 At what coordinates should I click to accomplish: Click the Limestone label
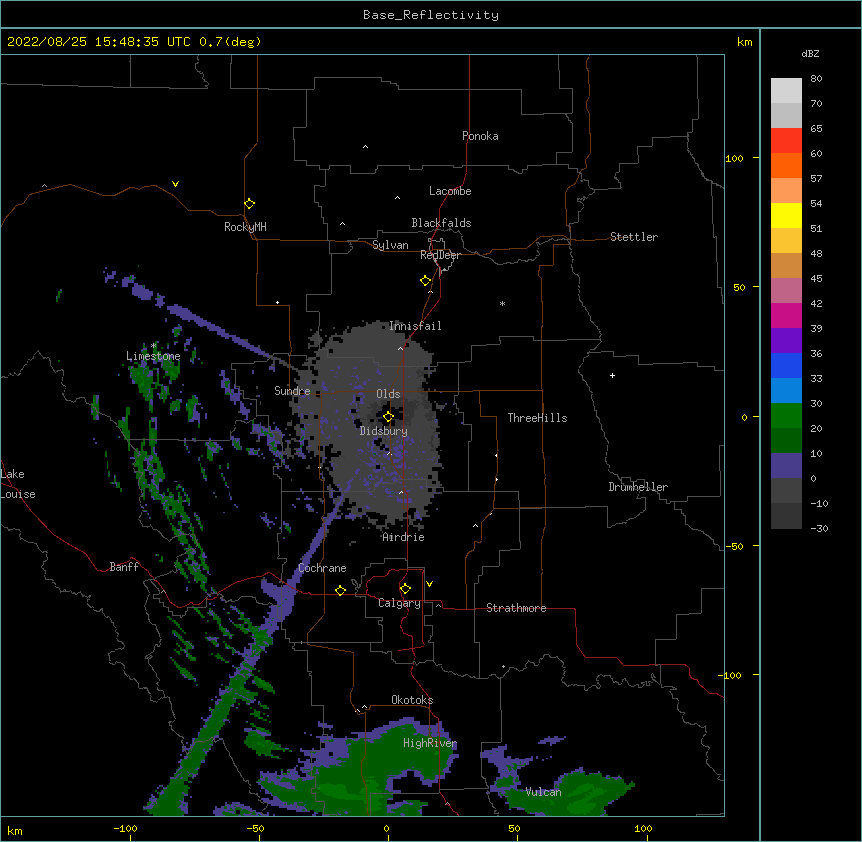pyautogui.click(x=153, y=356)
